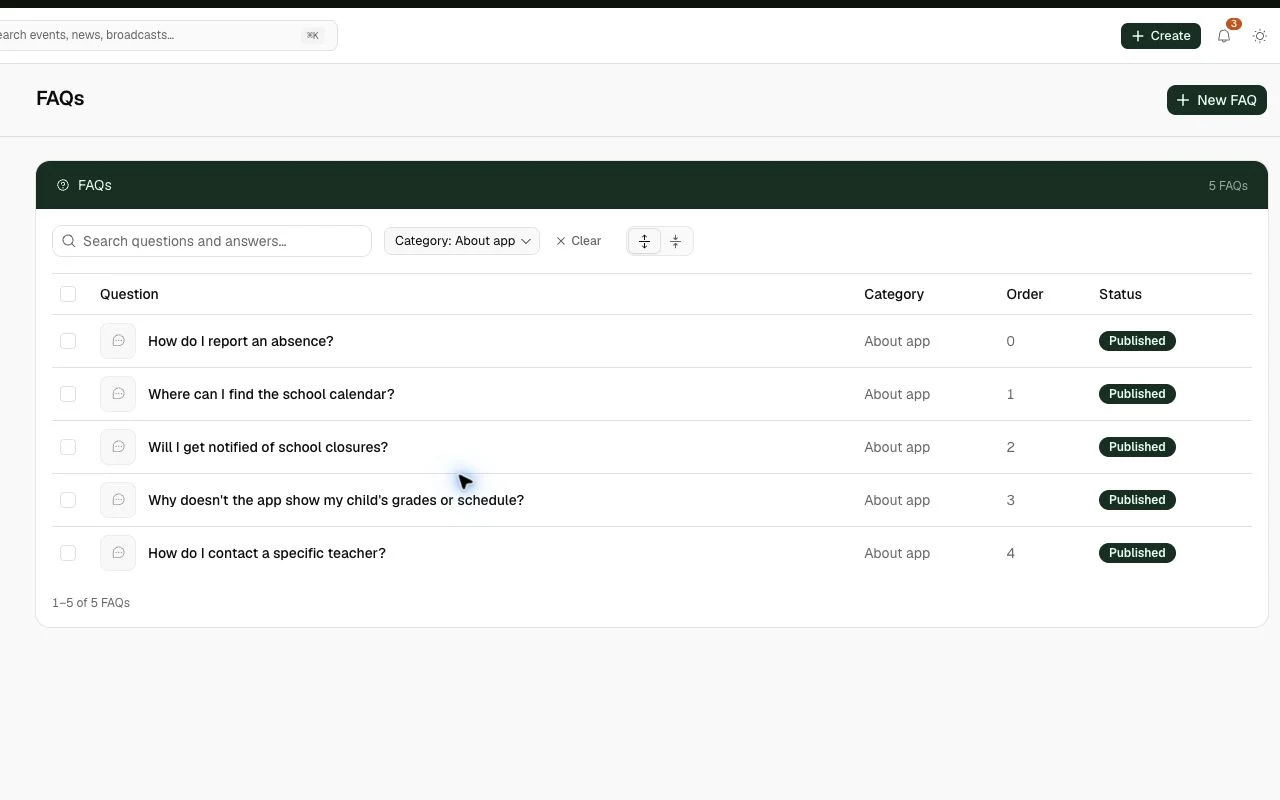
Task: Click chat icon beside 'Why doesn't the app show'
Action: (x=118, y=500)
